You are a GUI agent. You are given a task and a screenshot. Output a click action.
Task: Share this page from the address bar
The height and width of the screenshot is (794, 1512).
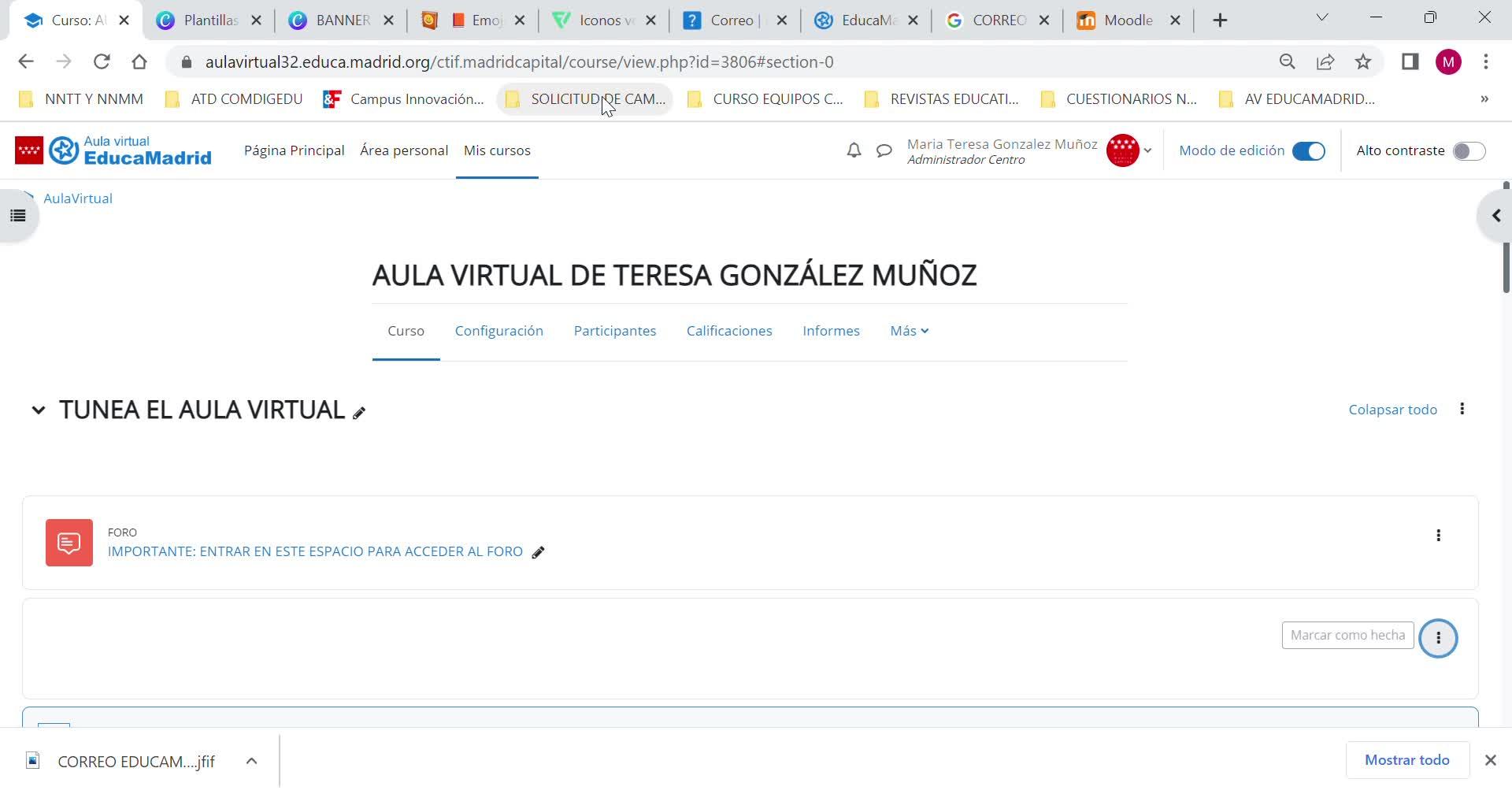coord(1325,61)
